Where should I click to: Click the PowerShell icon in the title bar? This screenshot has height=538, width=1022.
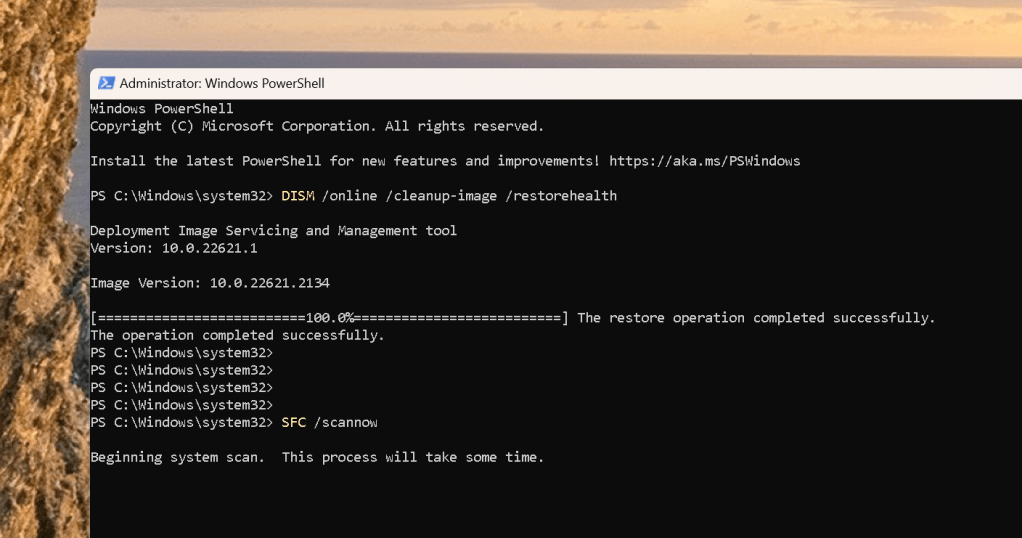tap(106, 83)
